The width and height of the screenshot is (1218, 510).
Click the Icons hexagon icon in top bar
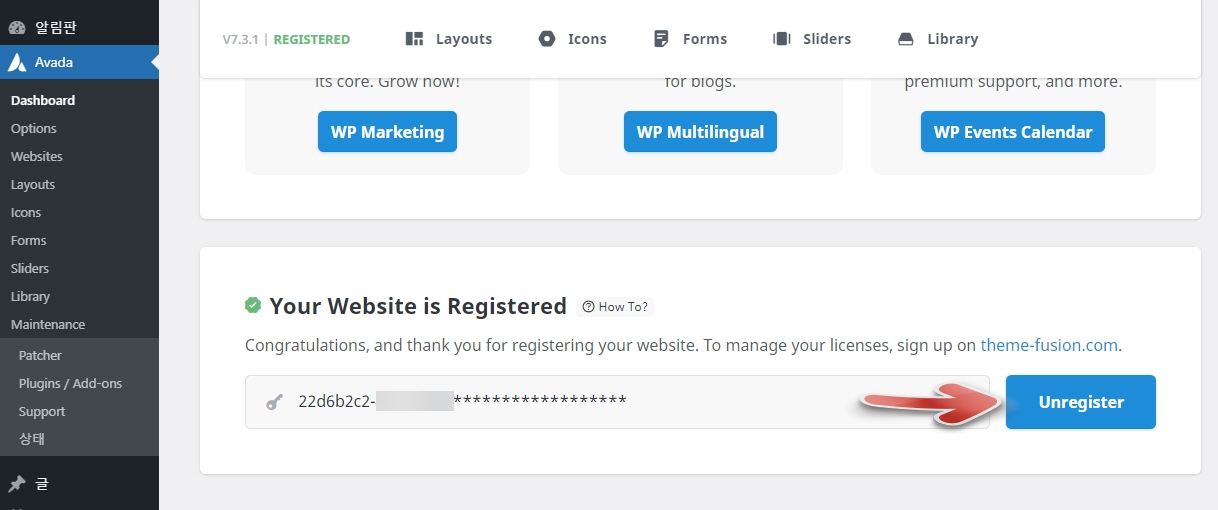546,39
